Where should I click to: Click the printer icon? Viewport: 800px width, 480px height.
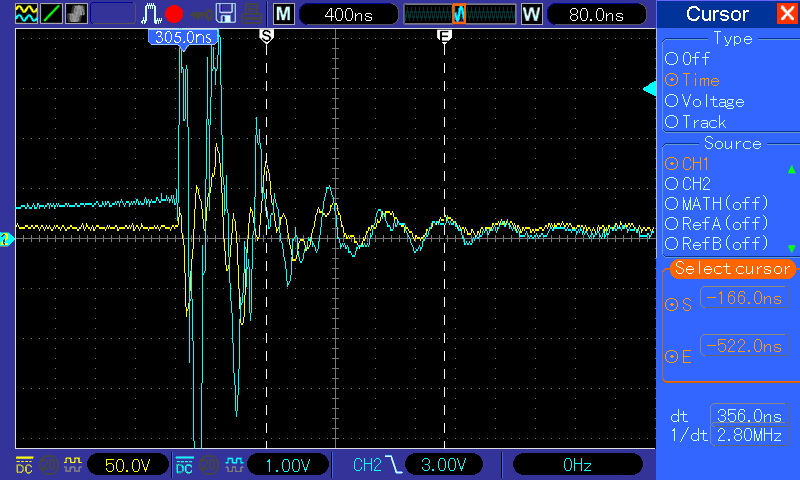pyautogui.click(x=253, y=14)
